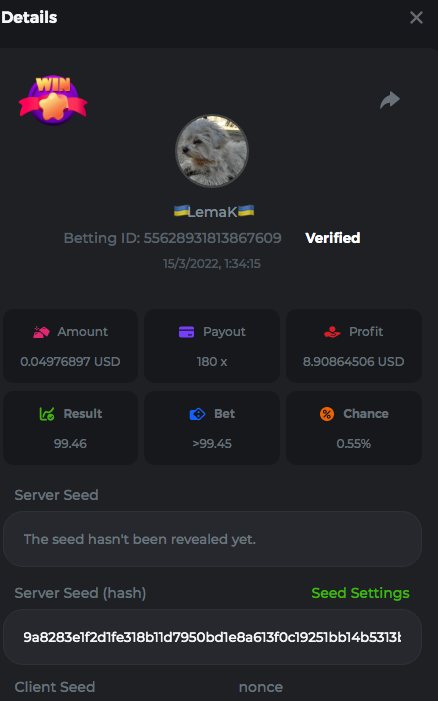Viewport: 438px width, 701px height.
Task: Open LemaK's dog avatar
Action: click(x=212, y=151)
